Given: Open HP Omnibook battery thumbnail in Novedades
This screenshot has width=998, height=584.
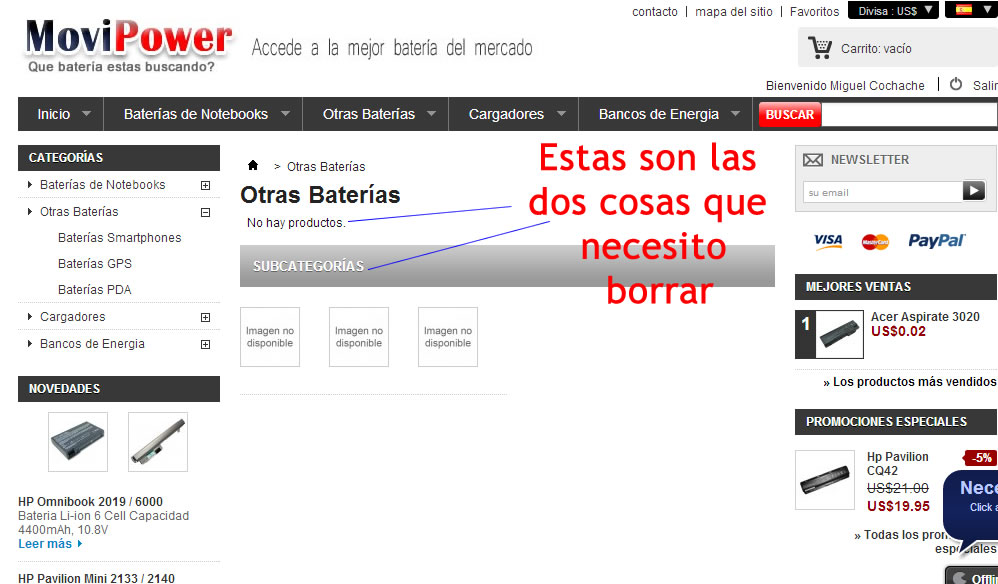Looking at the screenshot, I should coord(78,442).
